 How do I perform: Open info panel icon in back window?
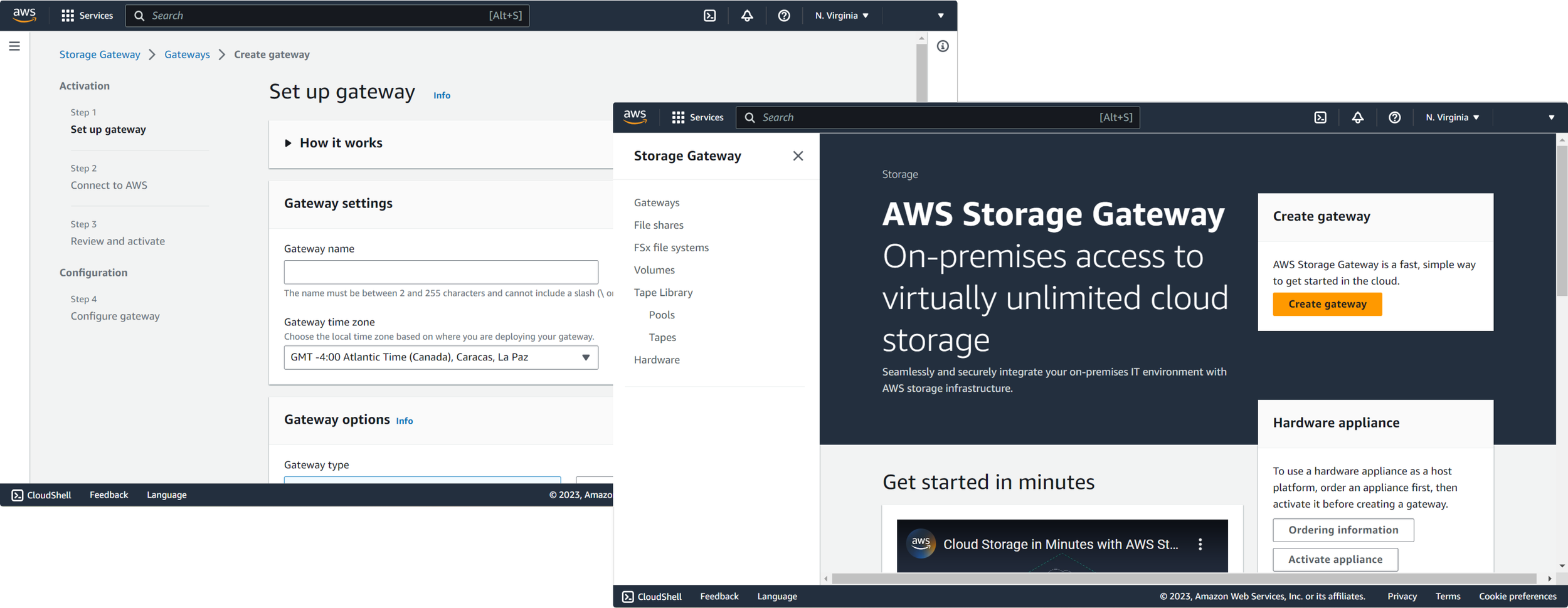click(x=943, y=46)
